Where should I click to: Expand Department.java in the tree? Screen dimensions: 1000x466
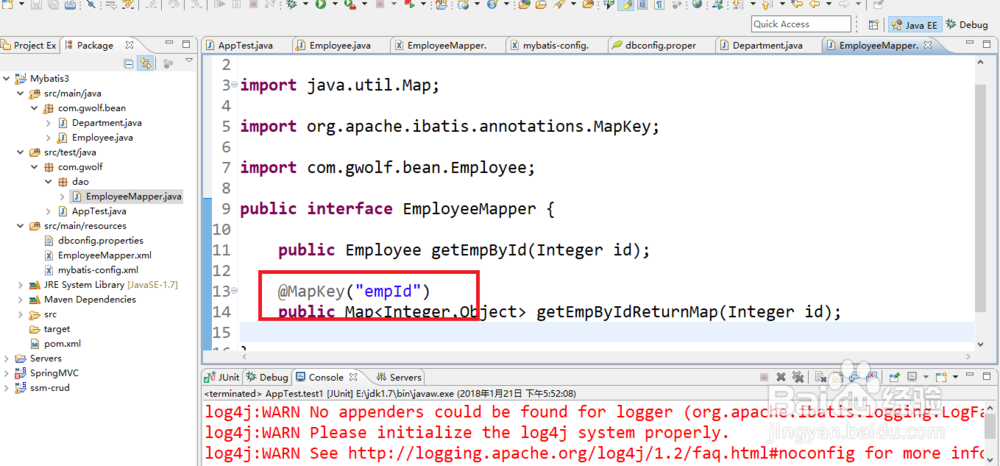click(48, 122)
